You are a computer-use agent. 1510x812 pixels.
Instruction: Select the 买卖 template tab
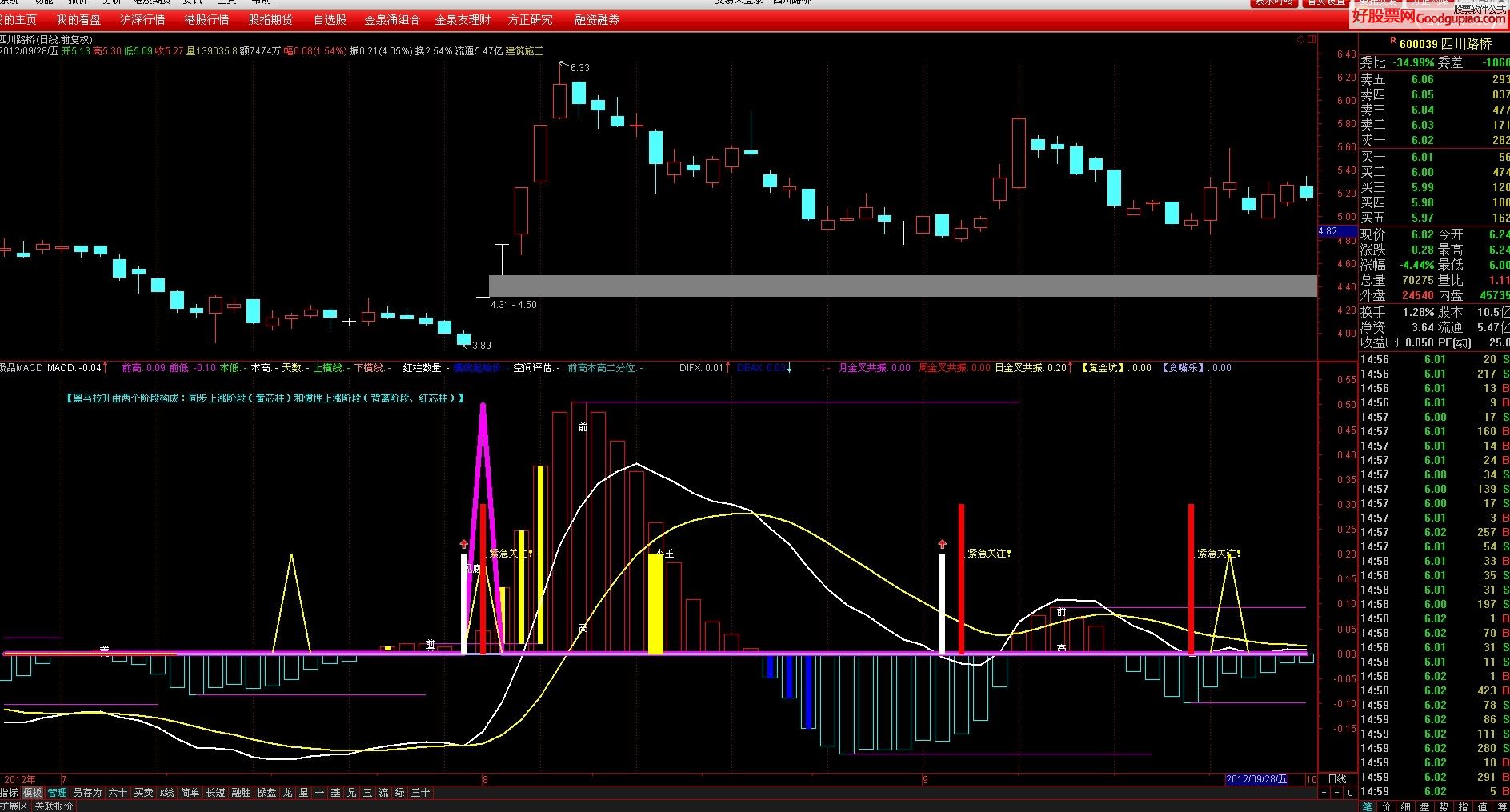pyautogui.click(x=143, y=793)
